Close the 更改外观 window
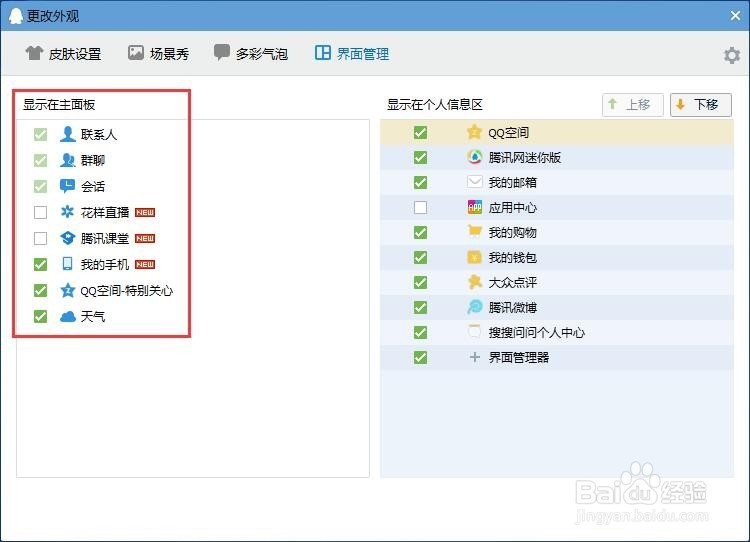 click(x=736, y=16)
